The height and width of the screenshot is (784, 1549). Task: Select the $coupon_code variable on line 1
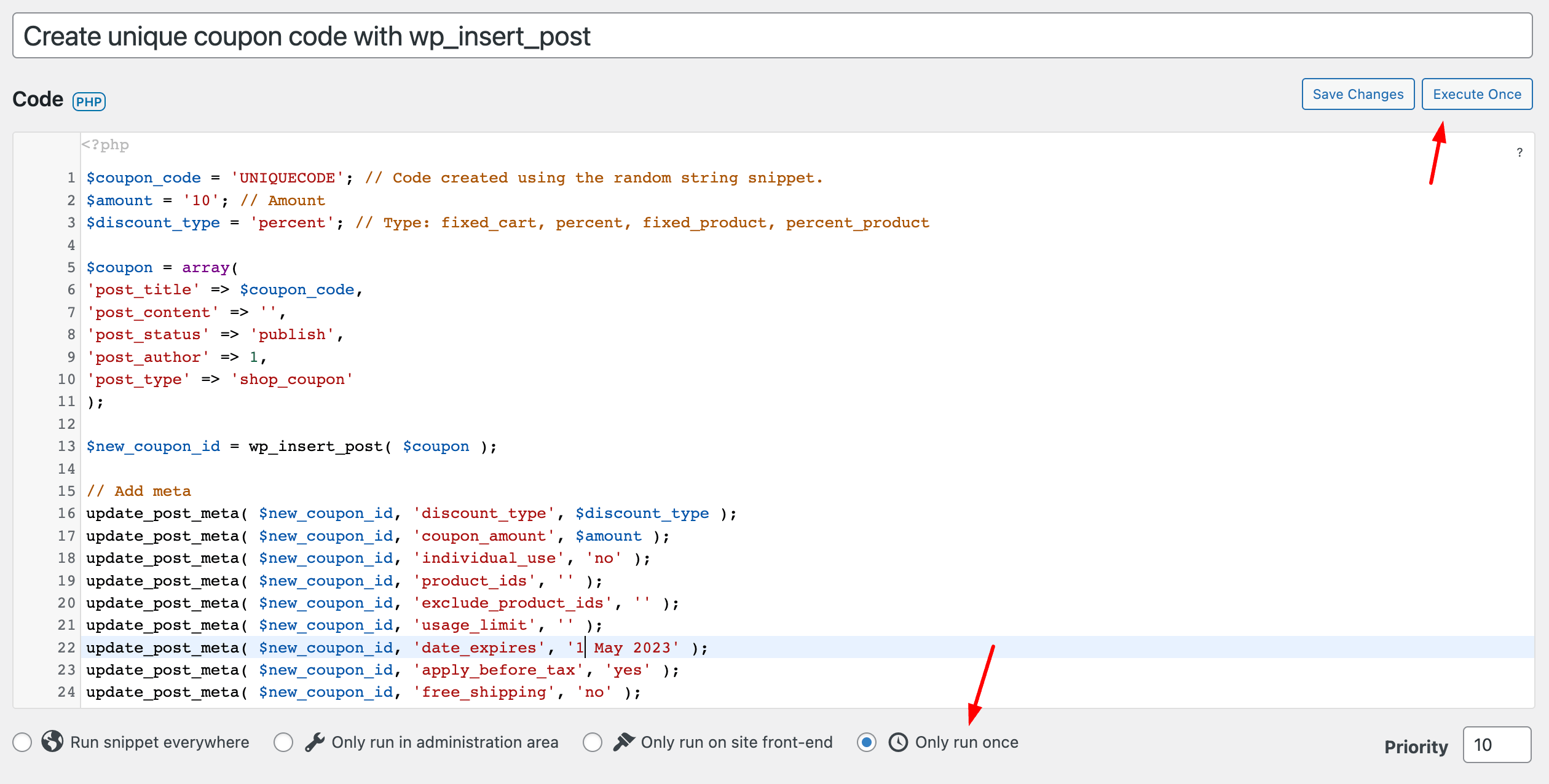143,178
